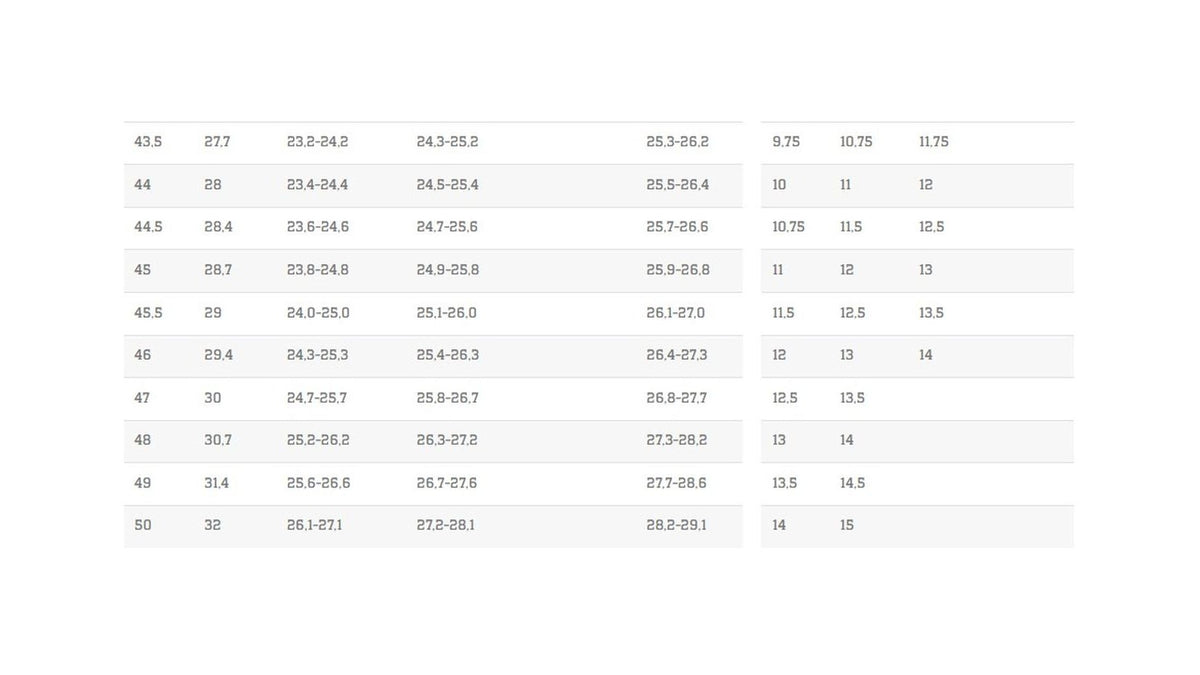Click the 23.2-24.2 range cell
The image size is (1200, 675).
[317, 142]
